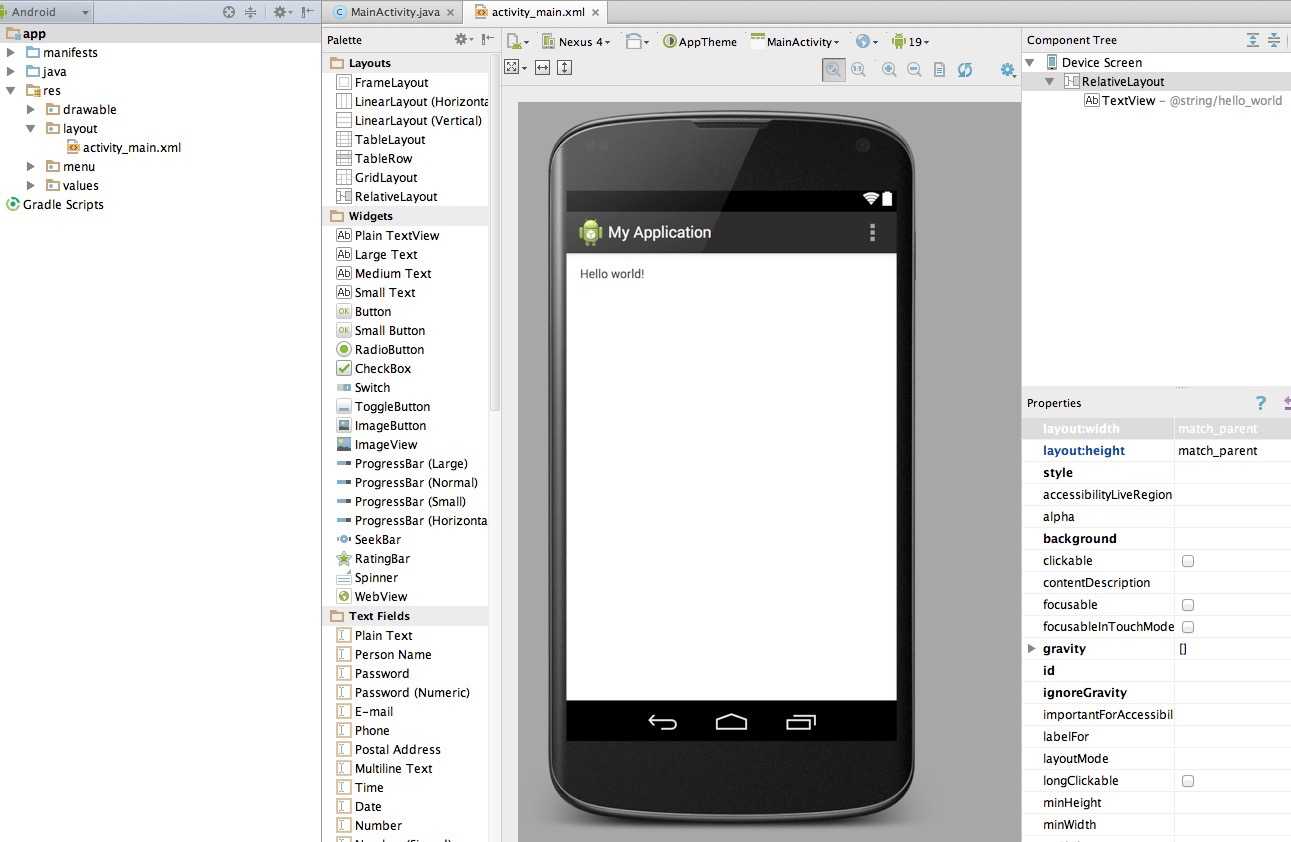Screen dimensions: 1291x842
Task: Select TextView in the Component Tree
Action: click(x=1128, y=100)
